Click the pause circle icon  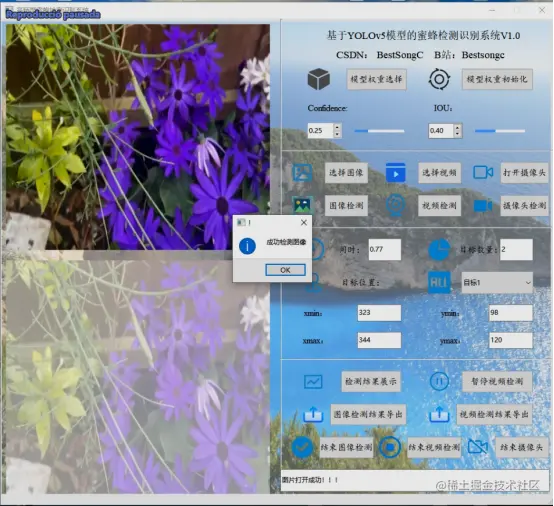(439, 382)
